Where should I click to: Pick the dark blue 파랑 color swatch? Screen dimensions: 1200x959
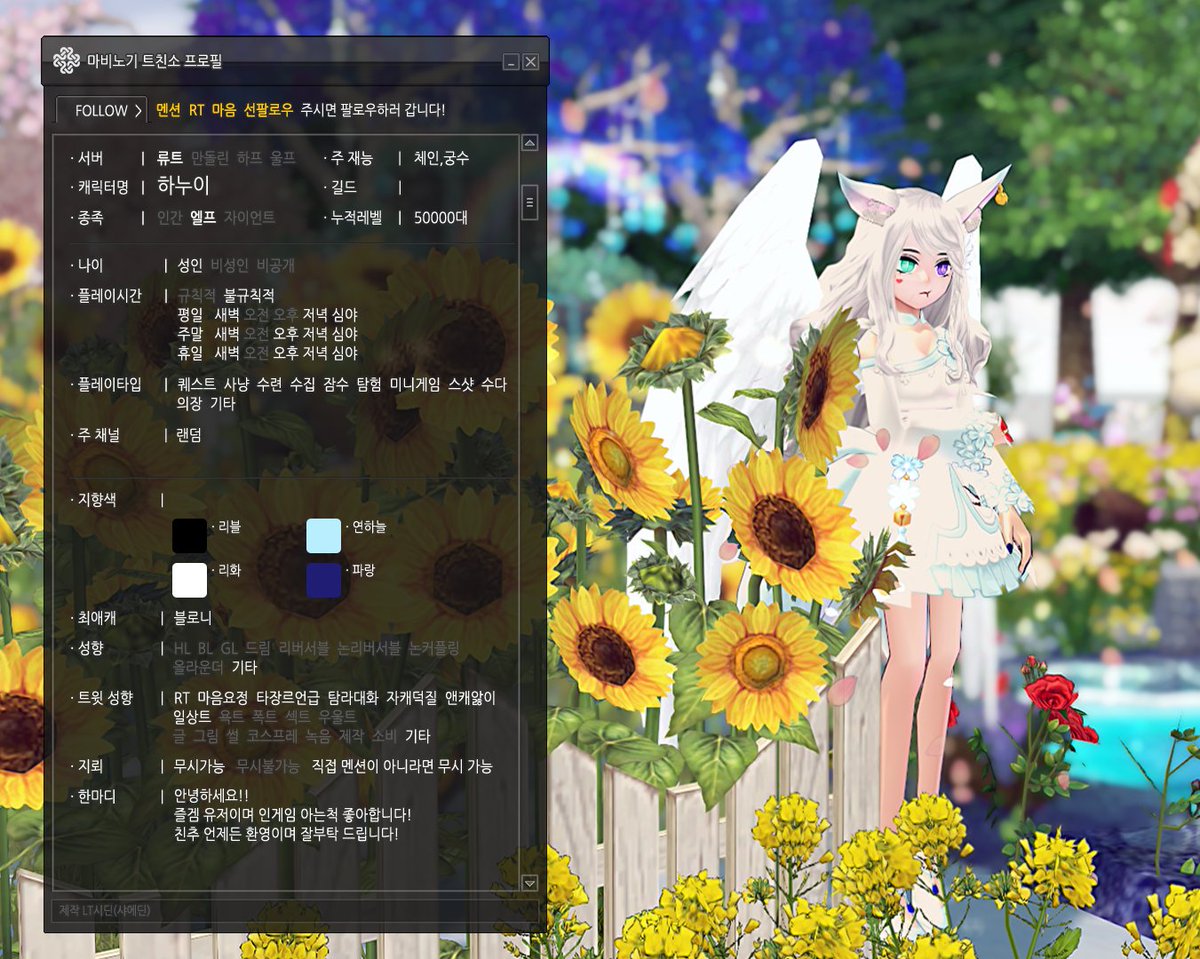pyautogui.click(x=324, y=580)
